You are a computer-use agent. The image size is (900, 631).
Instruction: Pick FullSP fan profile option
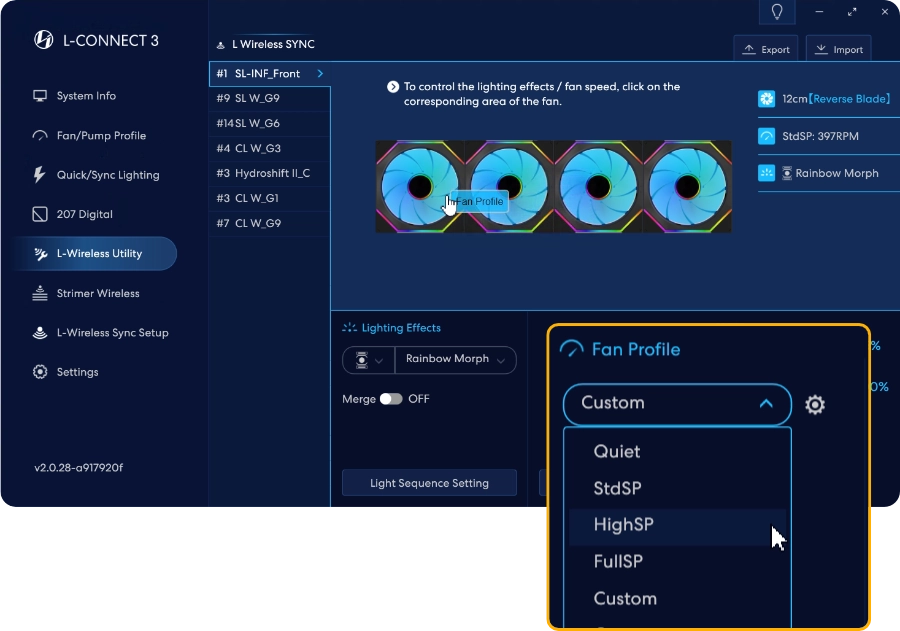pos(618,561)
